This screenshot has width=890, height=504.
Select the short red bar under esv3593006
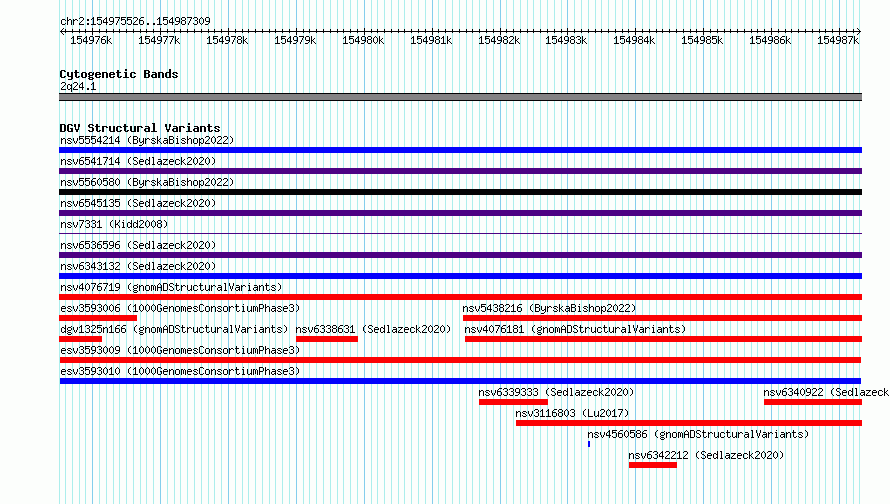pyautogui.click(x=98, y=318)
